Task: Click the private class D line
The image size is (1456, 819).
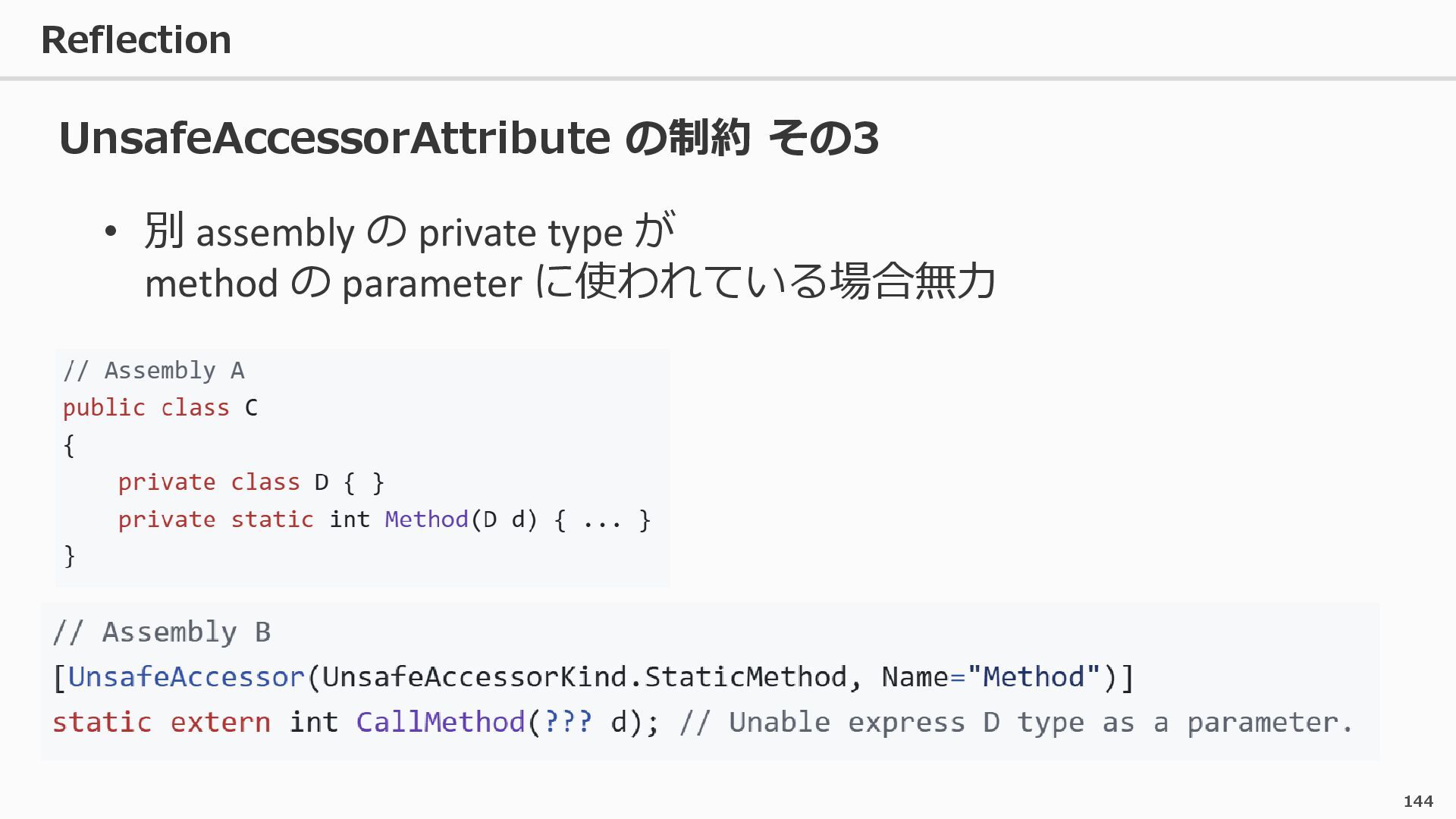Action: pyautogui.click(x=250, y=482)
